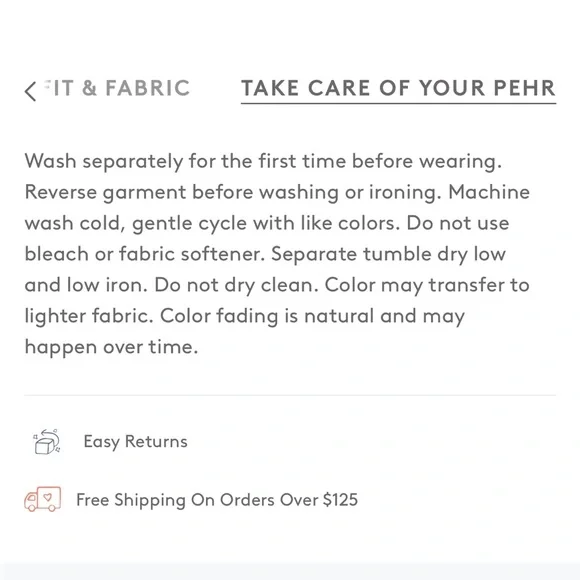Click the left chevron arrow beside the tabs

point(30,91)
